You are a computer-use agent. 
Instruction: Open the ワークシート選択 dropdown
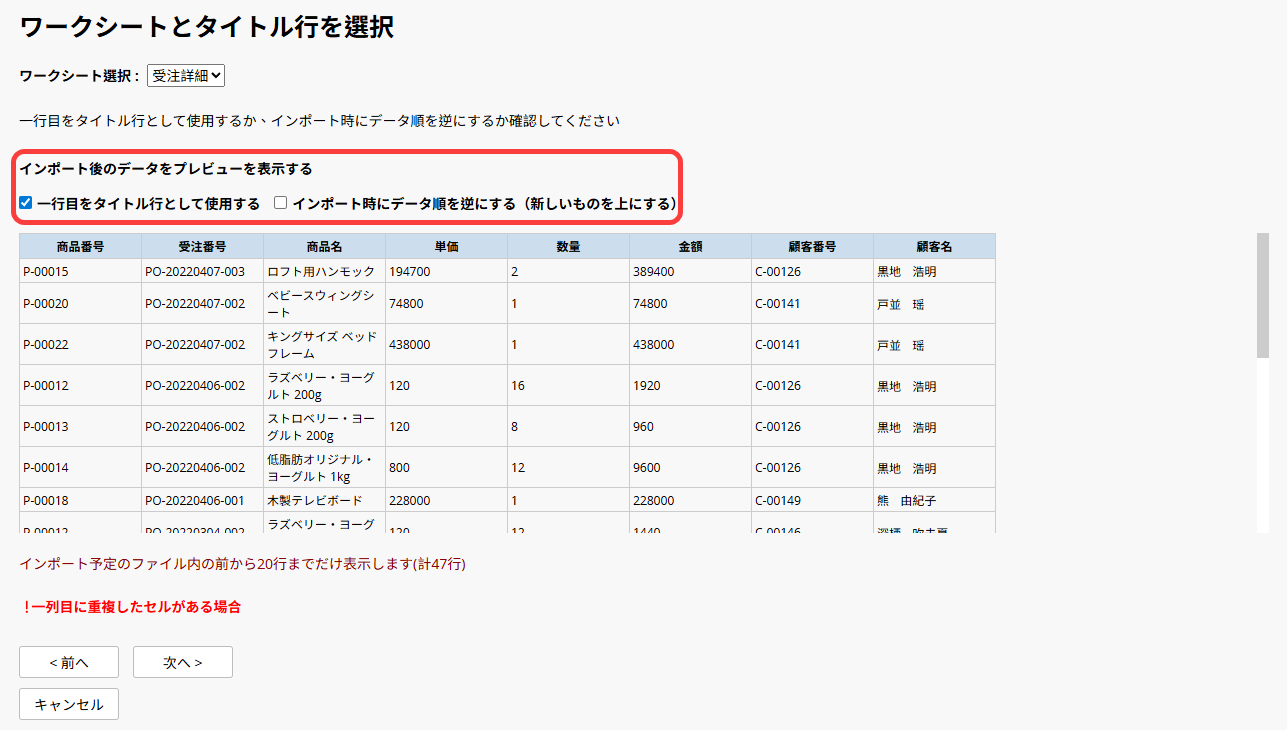pyautogui.click(x=186, y=75)
